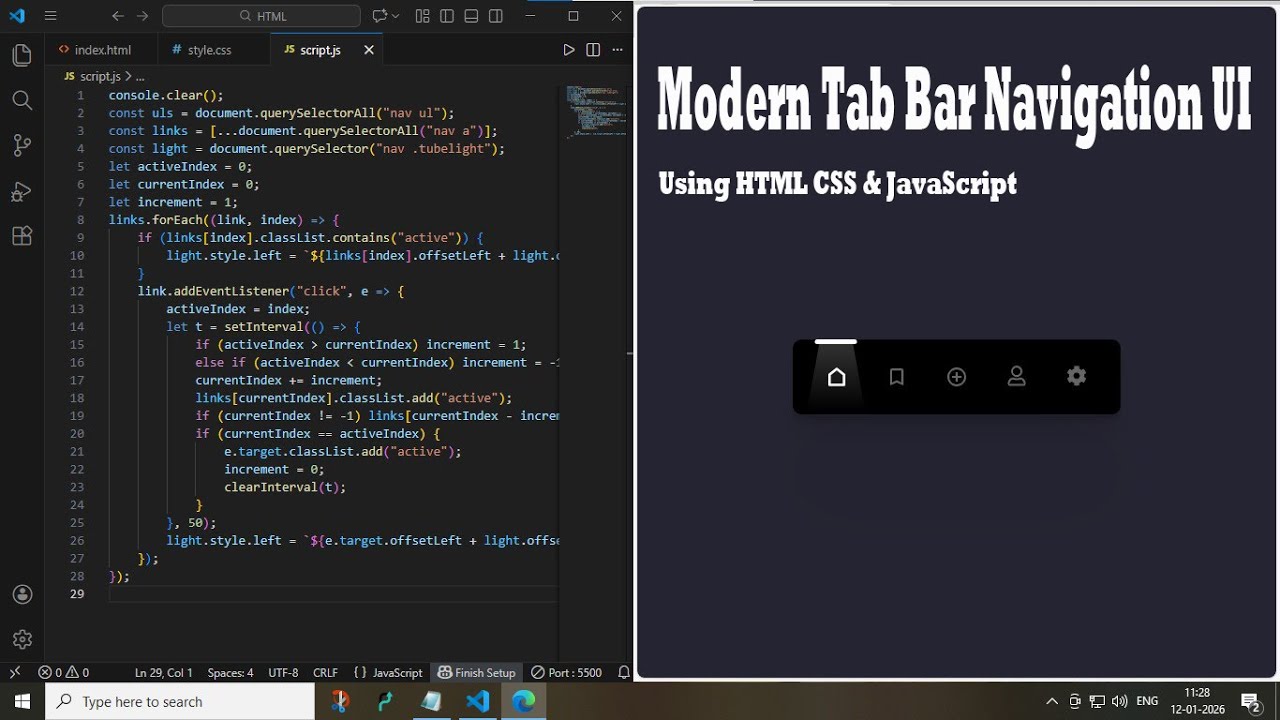Open the notepad app in the taskbar
This screenshot has width=1280, height=720.
pyautogui.click(x=432, y=701)
